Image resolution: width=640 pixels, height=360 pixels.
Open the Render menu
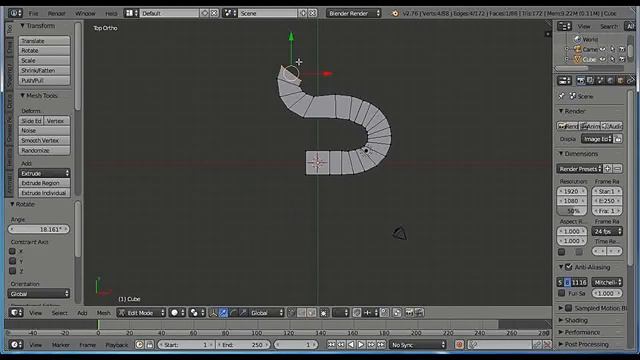click(x=56, y=13)
